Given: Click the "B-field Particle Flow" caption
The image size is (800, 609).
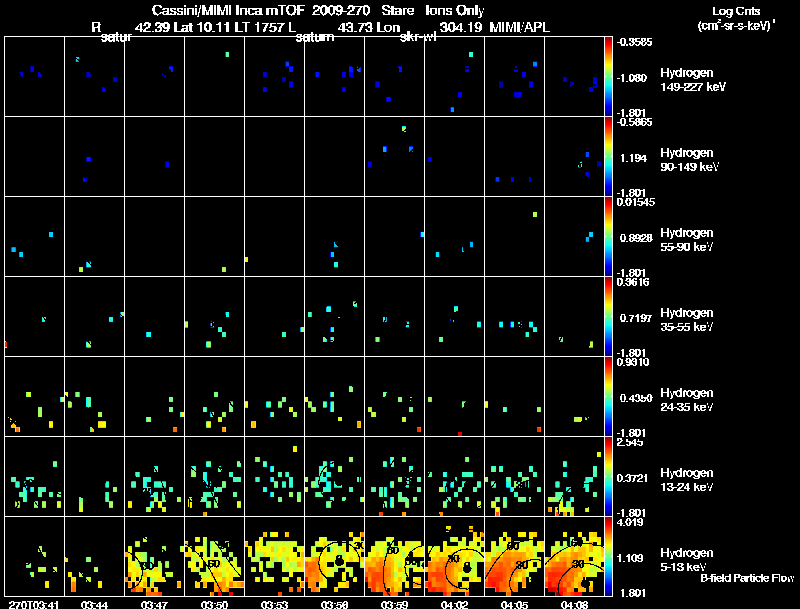Looking at the screenshot, I should tap(747, 578).
